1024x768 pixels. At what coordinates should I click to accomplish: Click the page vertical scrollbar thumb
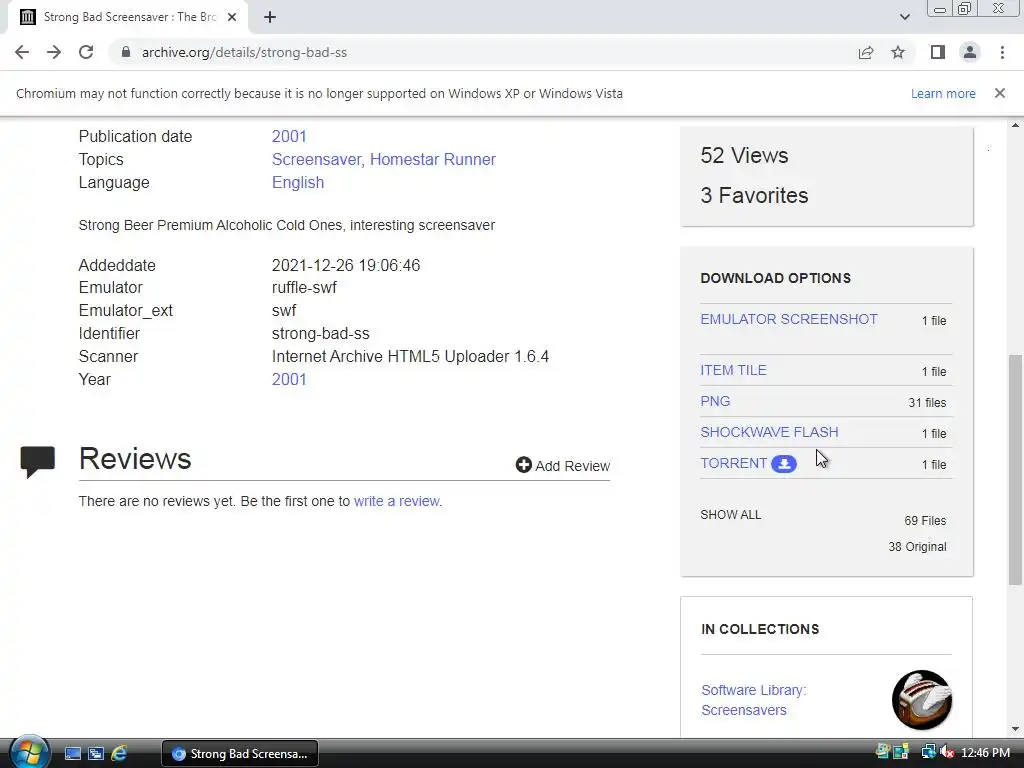click(1015, 470)
